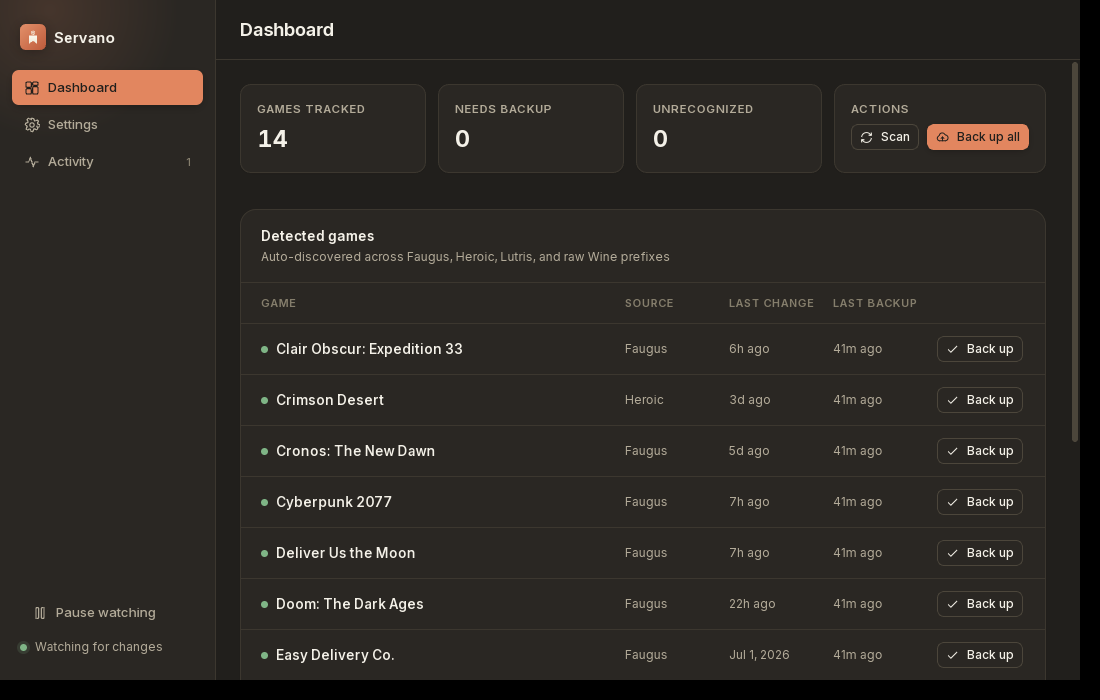
Task: Click the Back up all button
Action: [x=978, y=137]
